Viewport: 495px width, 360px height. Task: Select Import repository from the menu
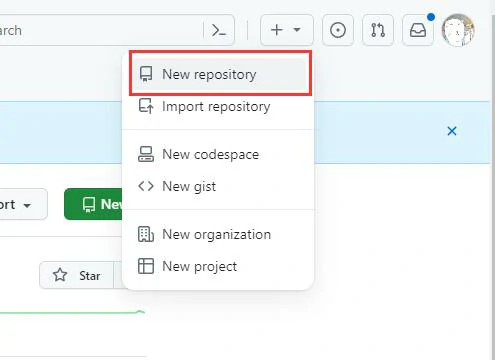click(x=218, y=106)
